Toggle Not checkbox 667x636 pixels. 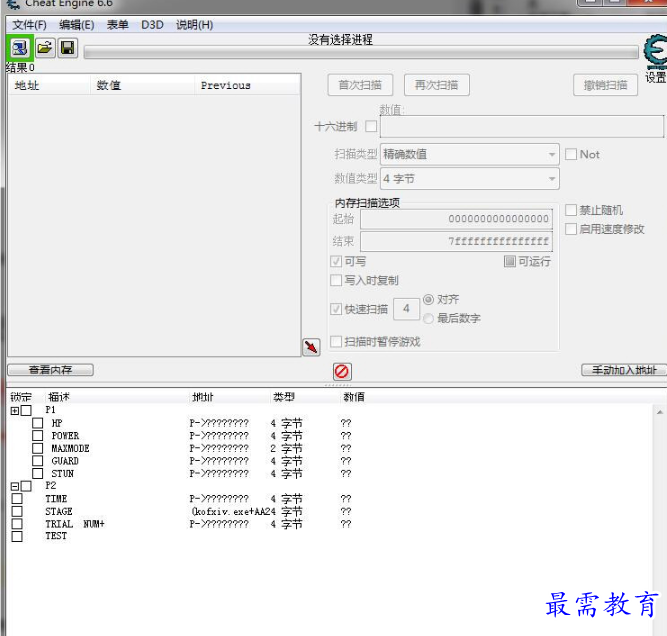tap(571, 154)
